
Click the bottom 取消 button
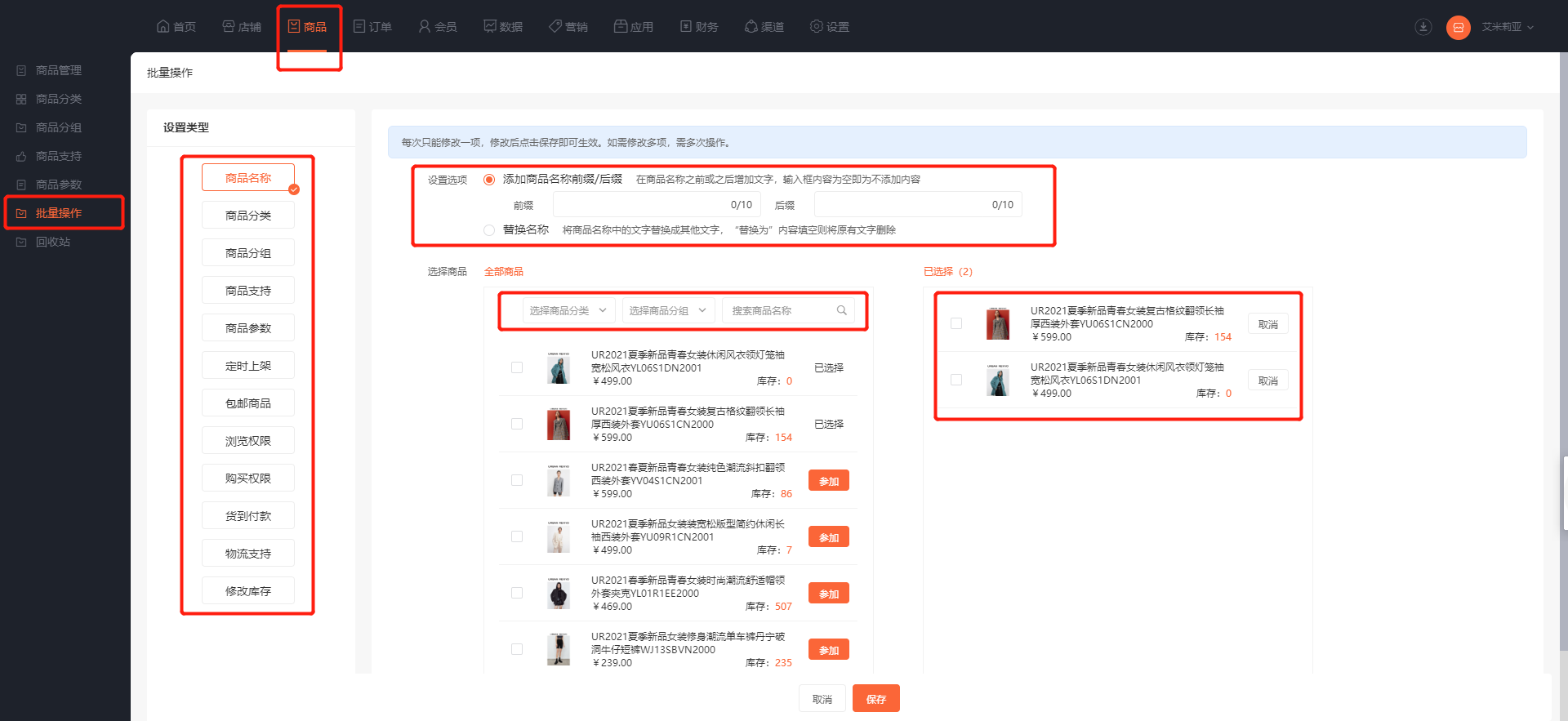tap(822, 699)
